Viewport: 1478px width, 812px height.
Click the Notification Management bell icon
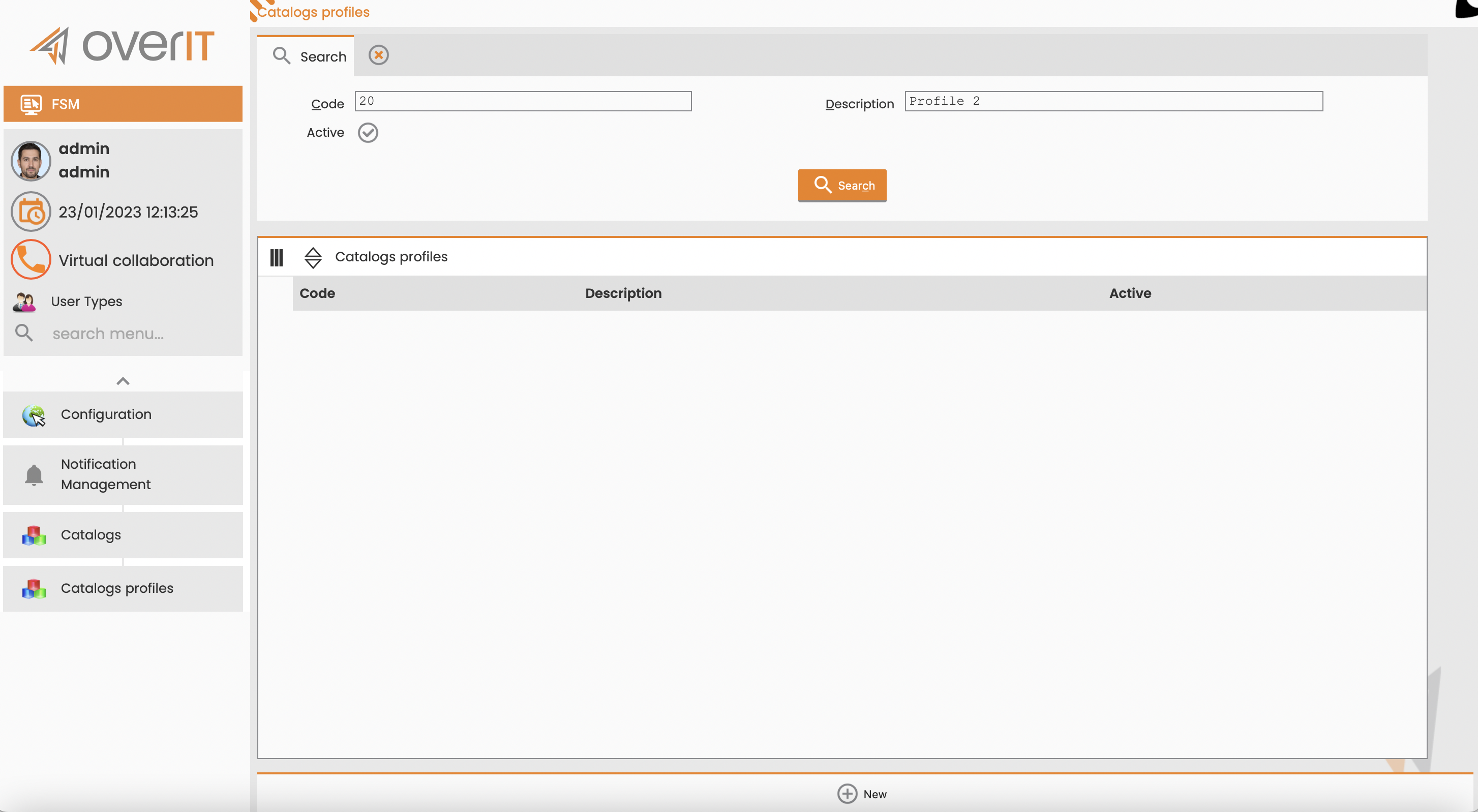(34, 475)
